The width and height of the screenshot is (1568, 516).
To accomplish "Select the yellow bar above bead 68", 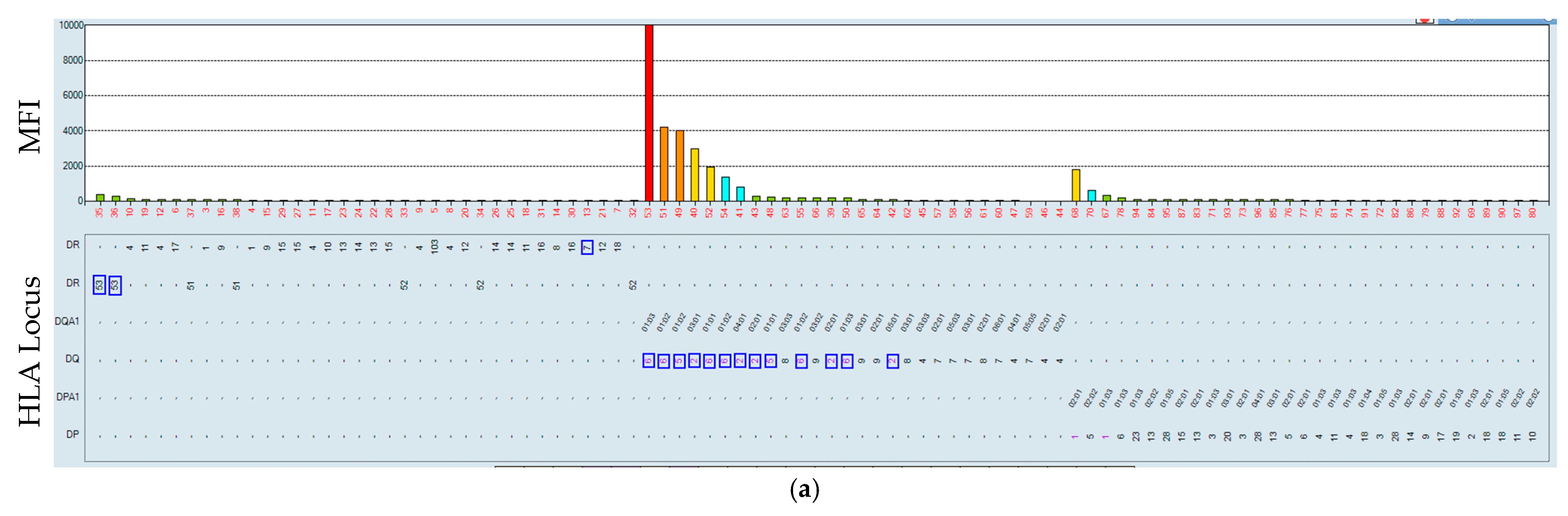I will [x=1075, y=186].
